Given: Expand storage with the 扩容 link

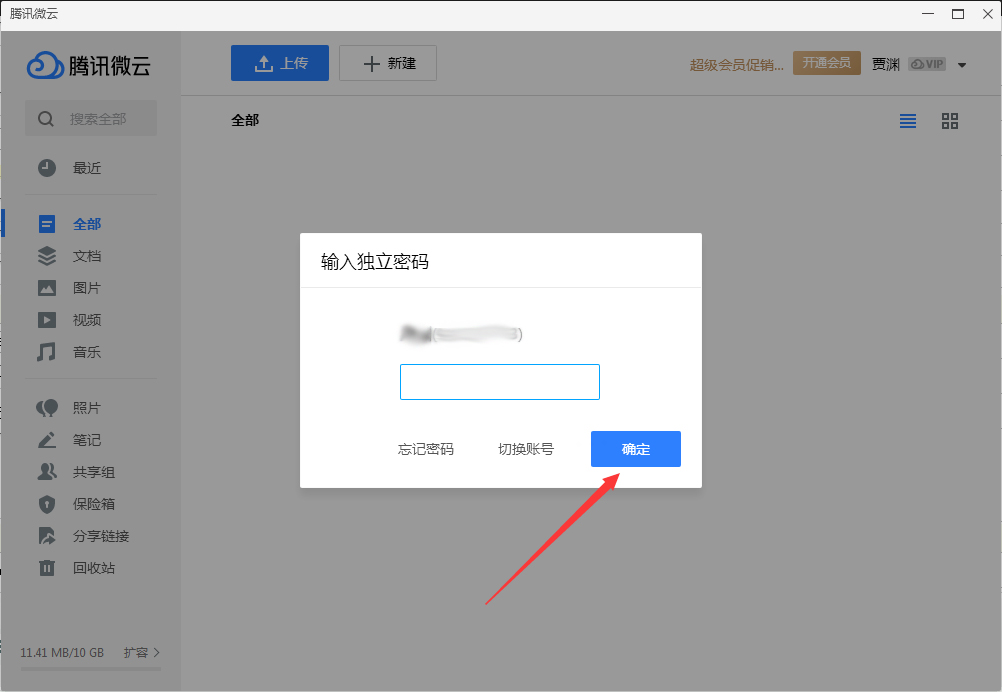Looking at the screenshot, I should [x=140, y=652].
